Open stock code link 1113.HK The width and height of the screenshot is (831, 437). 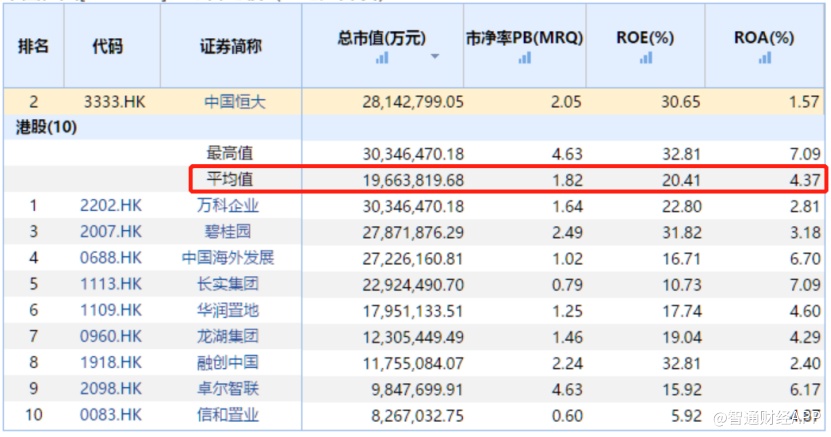(111, 283)
